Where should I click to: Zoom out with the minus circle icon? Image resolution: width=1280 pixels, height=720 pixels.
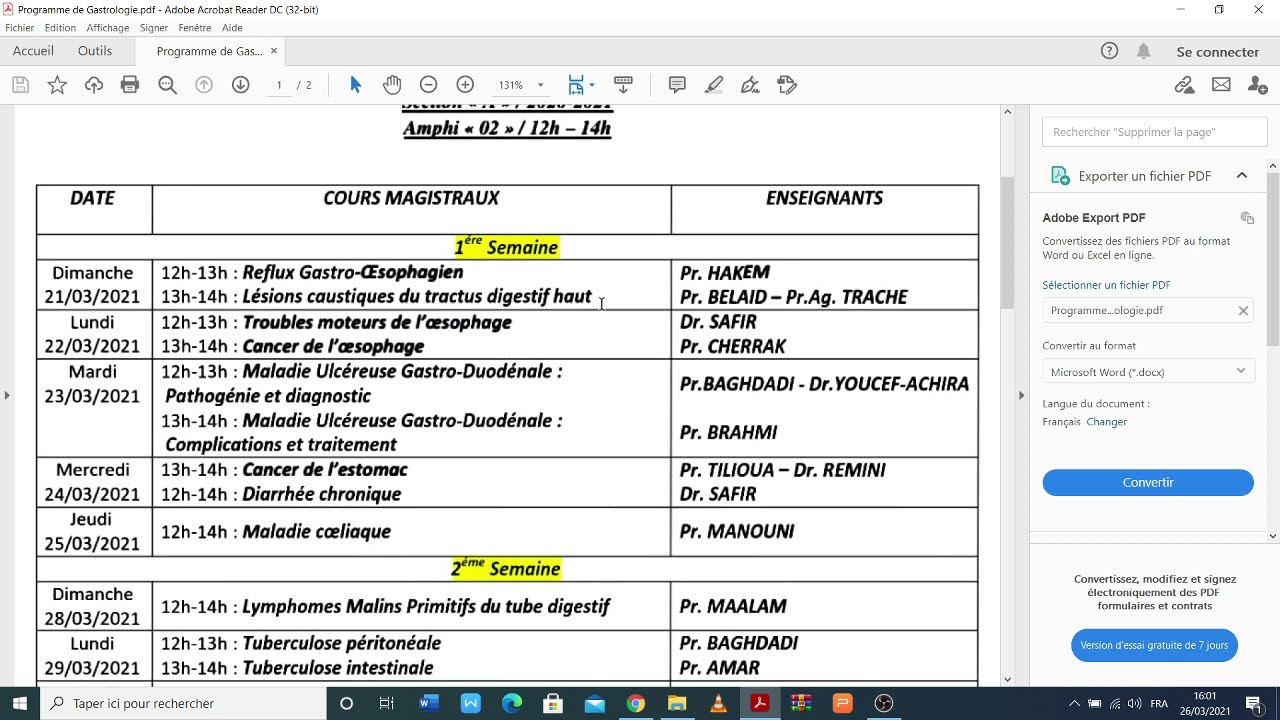428,85
